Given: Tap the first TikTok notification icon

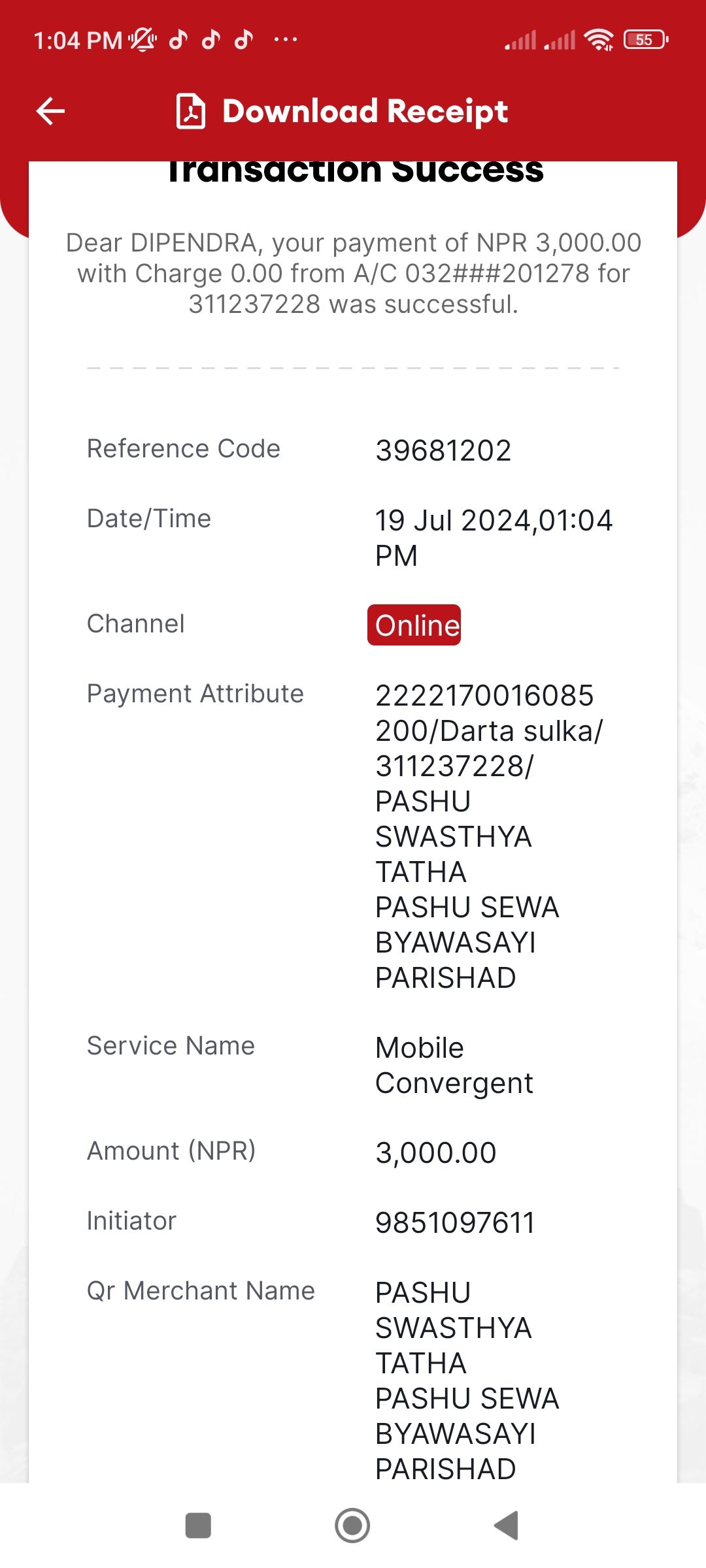Looking at the screenshot, I should tap(178, 40).
